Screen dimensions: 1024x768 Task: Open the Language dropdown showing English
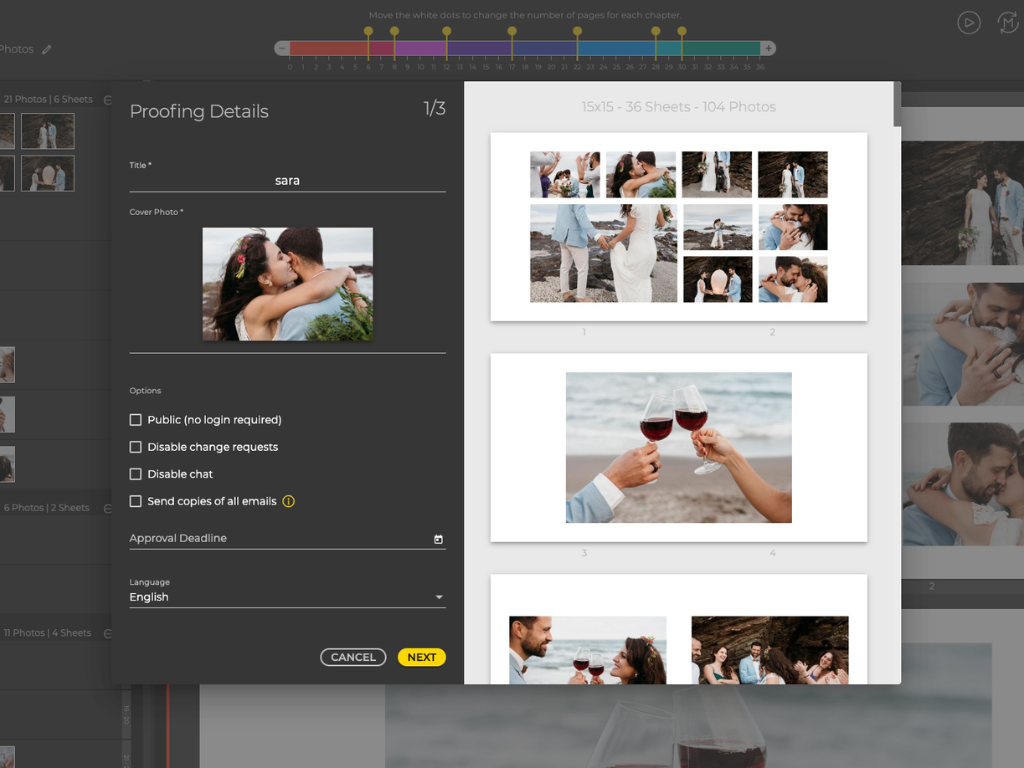[x=287, y=597]
